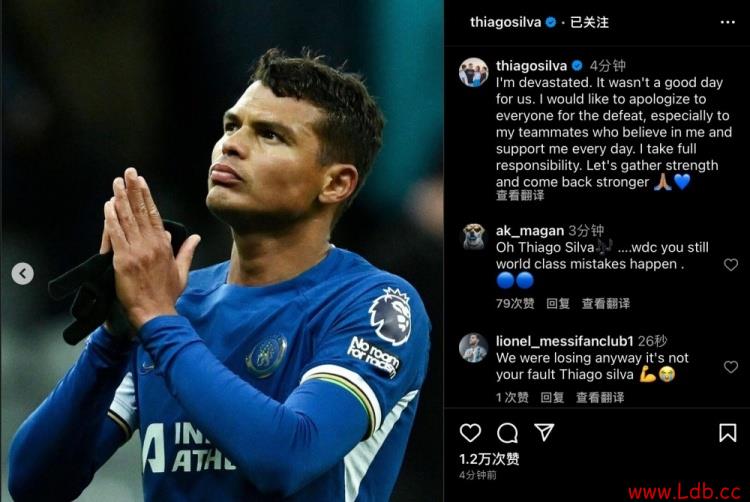This screenshot has height=502, width=750.
Task: Open ak_magan's dog profile picture
Action: click(474, 237)
